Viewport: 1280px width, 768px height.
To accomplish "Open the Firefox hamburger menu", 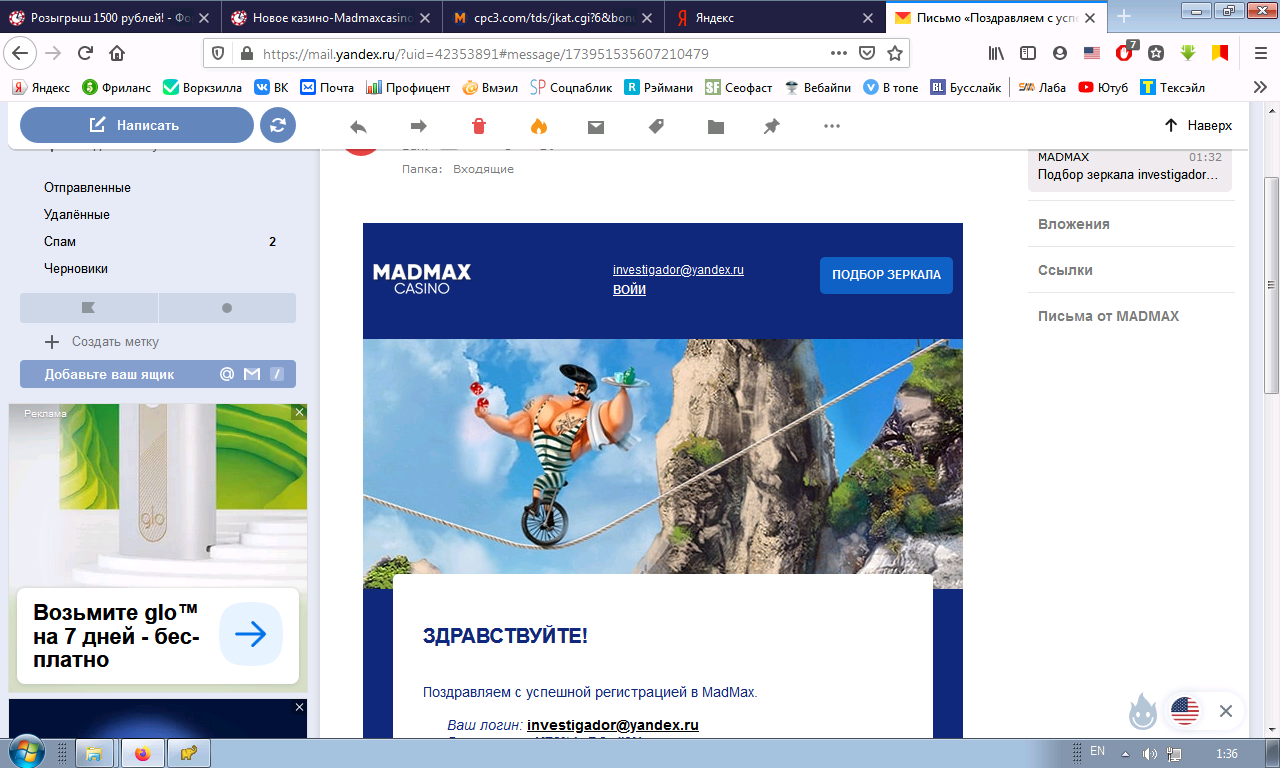I will [1260, 53].
